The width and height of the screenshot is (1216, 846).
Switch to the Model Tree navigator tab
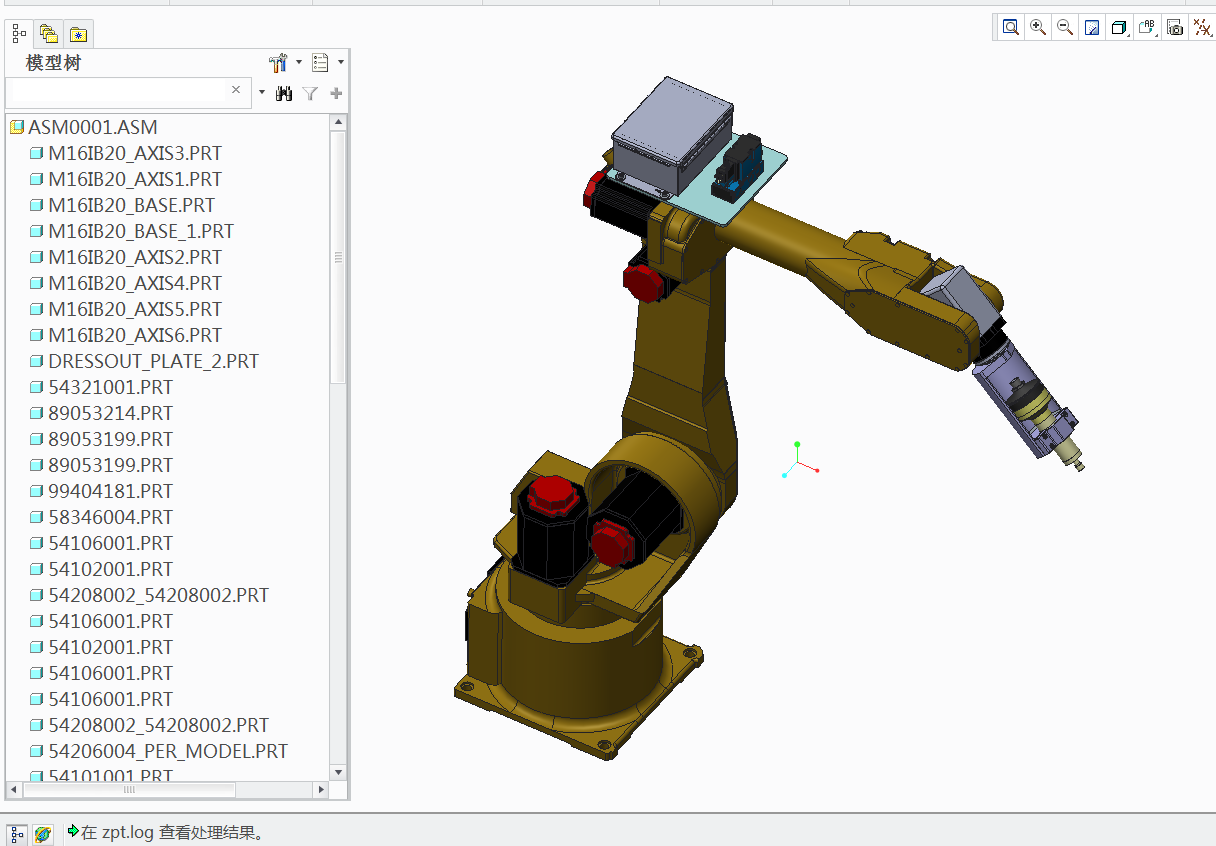point(19,34)
